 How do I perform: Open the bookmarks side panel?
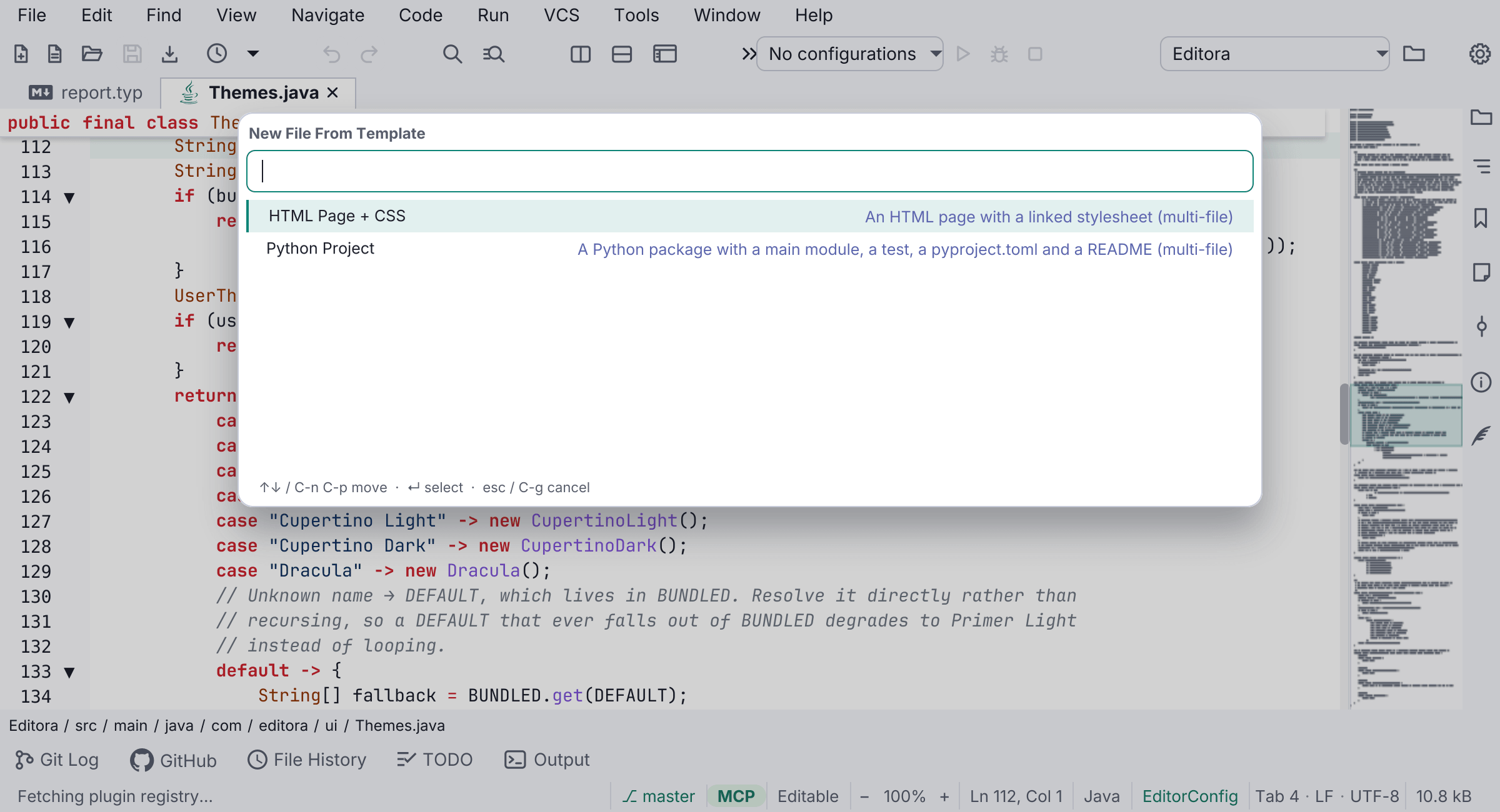[x=1481, y=219]
